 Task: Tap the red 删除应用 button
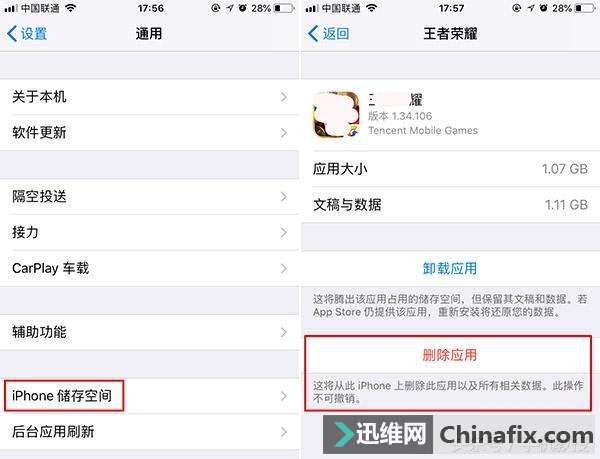coord(450,355)
